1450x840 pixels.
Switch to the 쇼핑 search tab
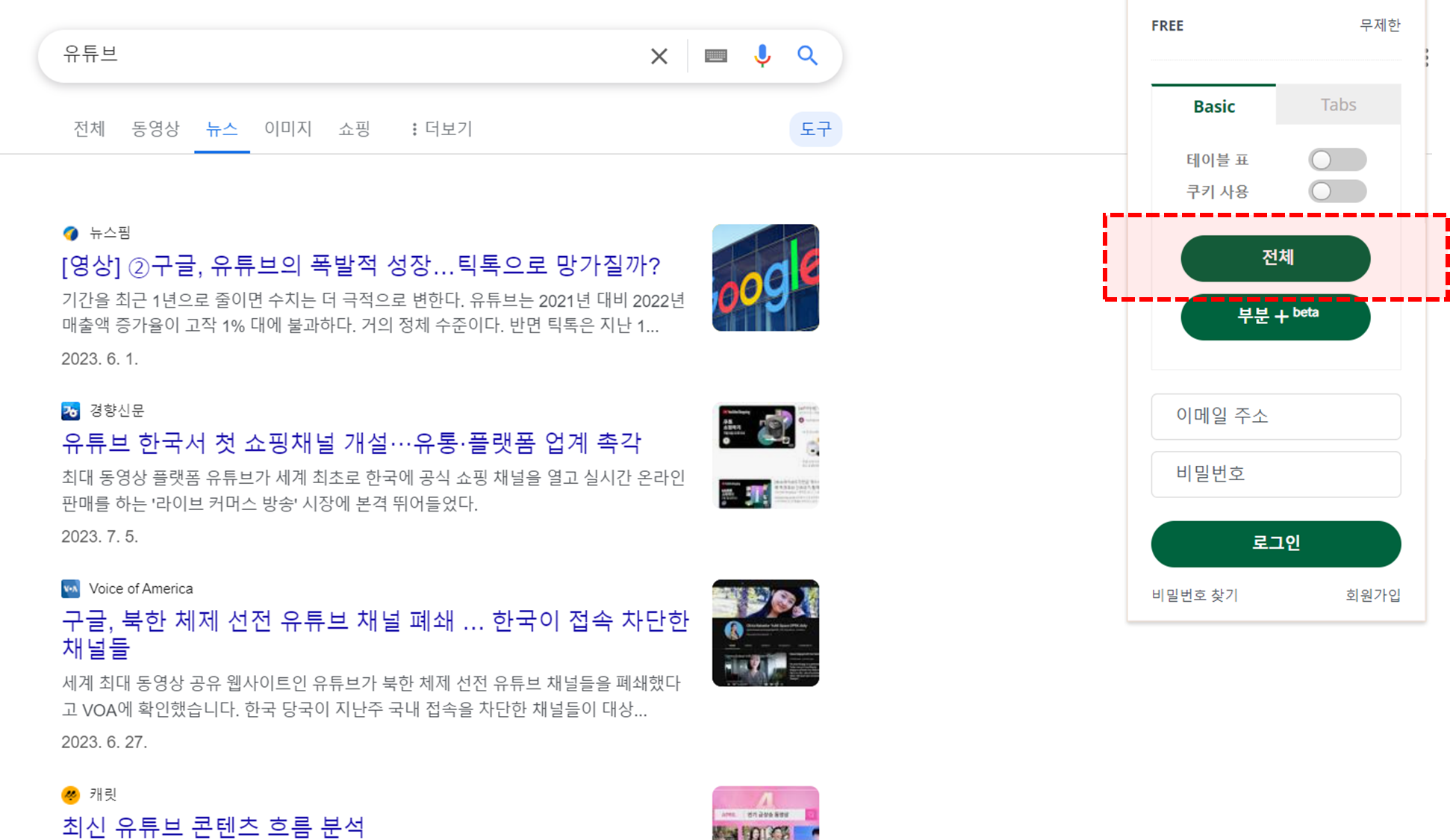(x=354, y=129)
